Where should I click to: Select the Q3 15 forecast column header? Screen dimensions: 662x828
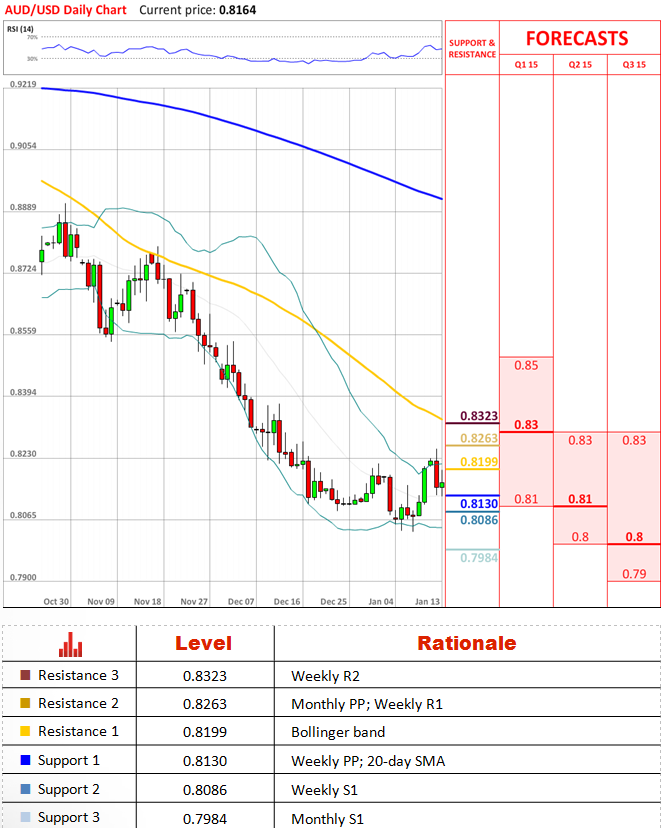634,64
